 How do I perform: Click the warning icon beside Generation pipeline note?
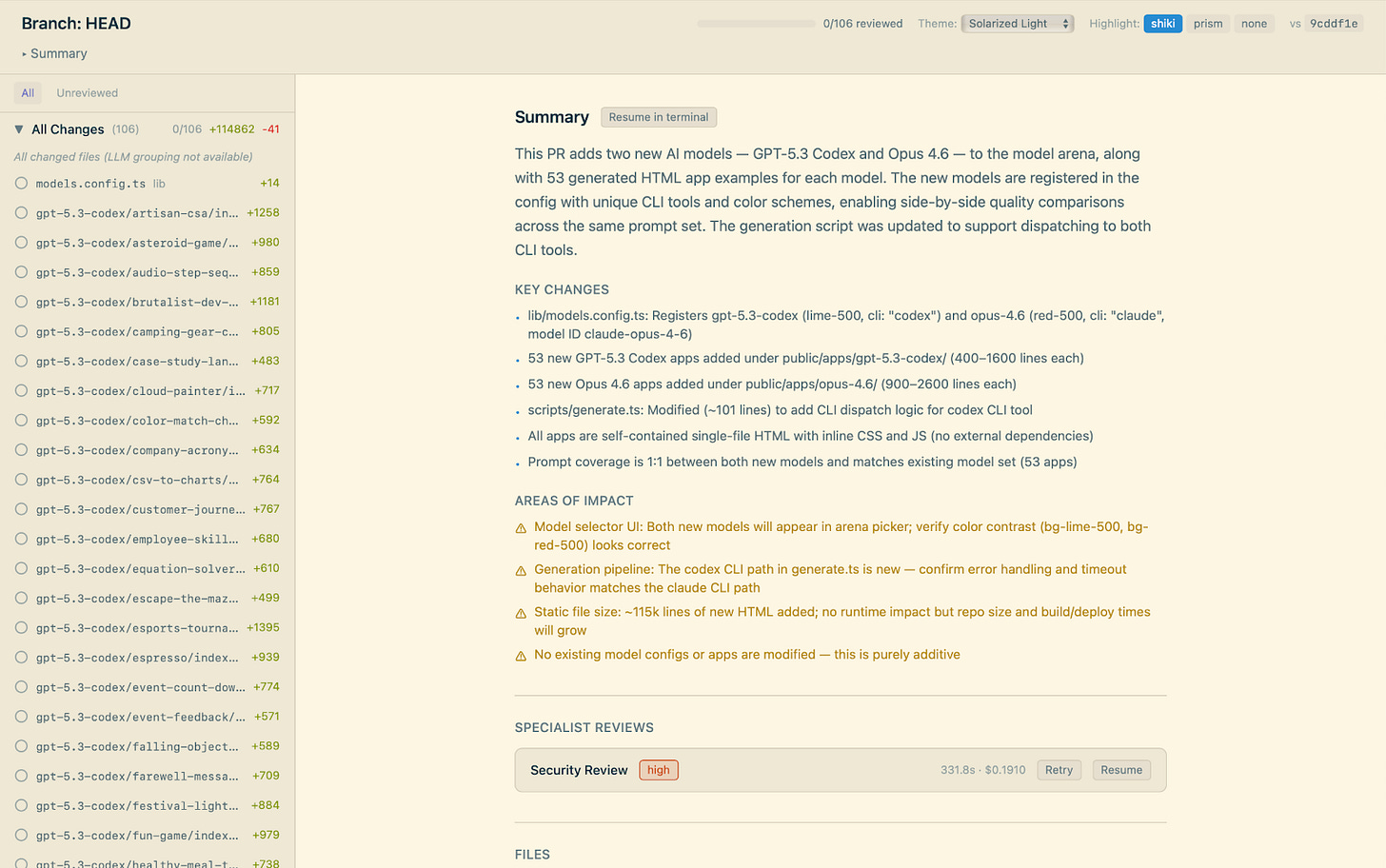click(521, 570)
